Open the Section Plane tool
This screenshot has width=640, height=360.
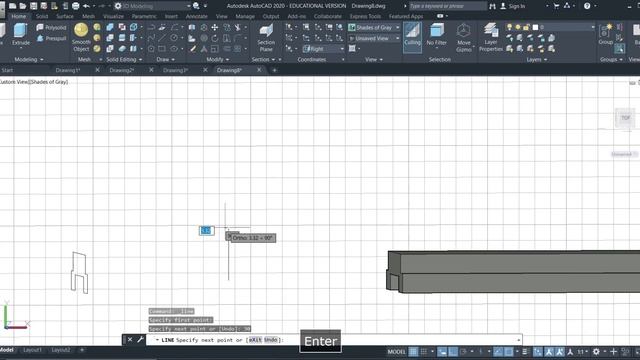tap(266, 38)
